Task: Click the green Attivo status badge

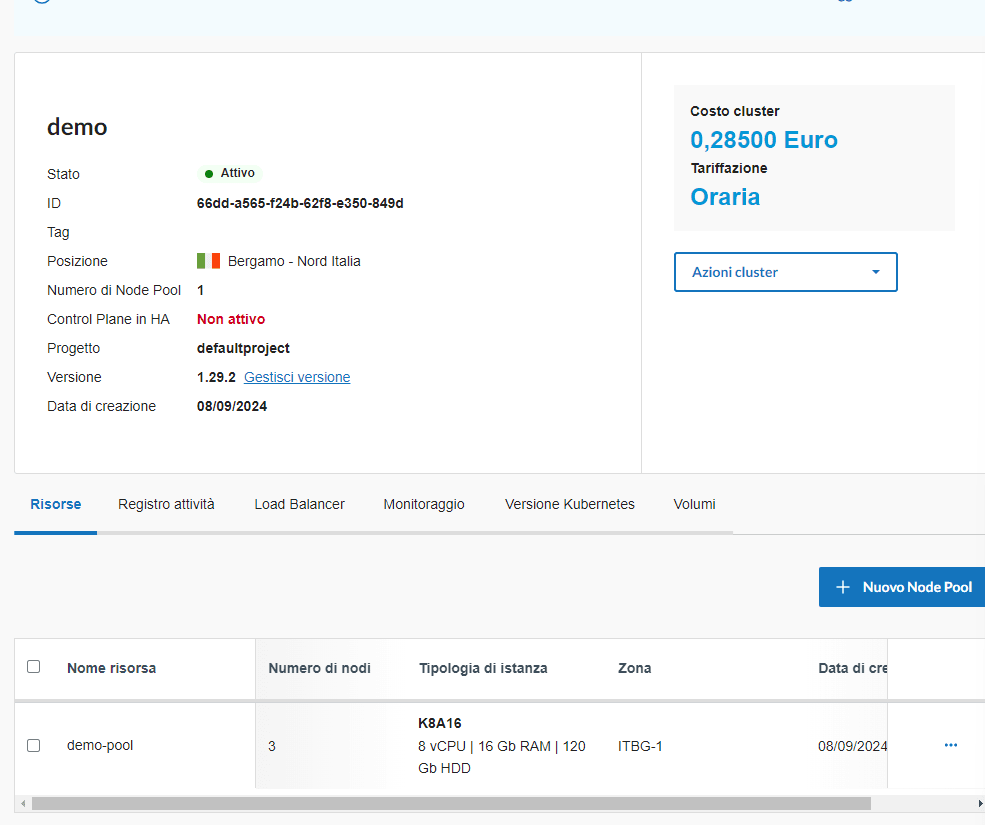Action: [x=229, y=173]
